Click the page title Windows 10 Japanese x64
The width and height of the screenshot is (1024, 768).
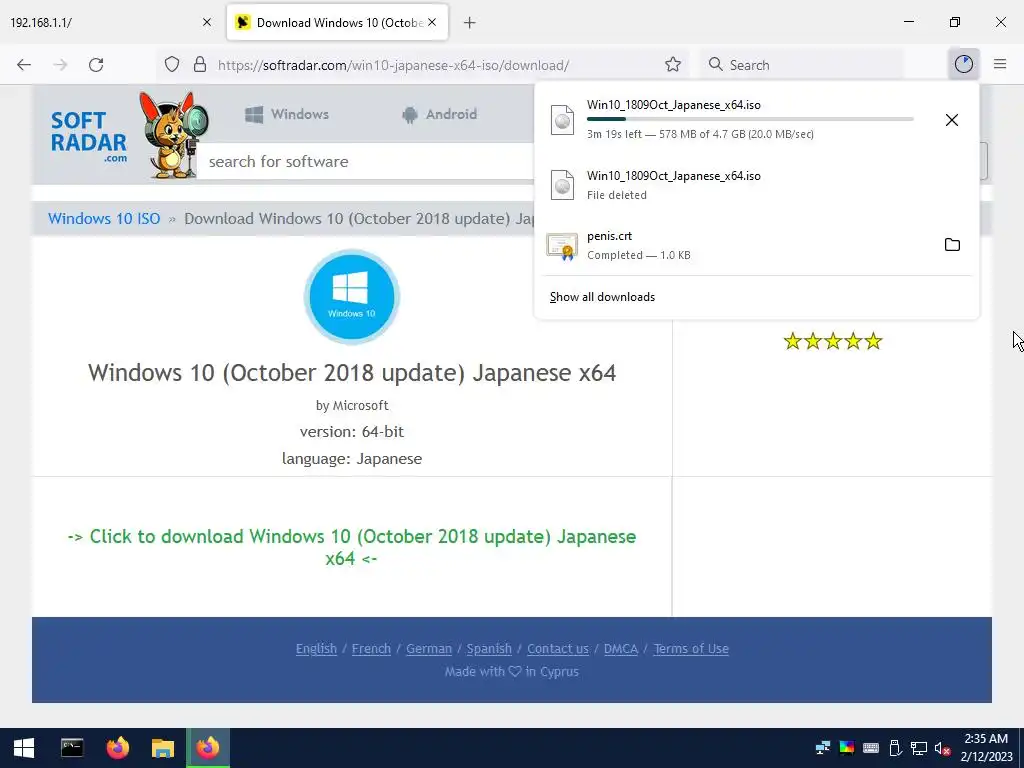pyautogui.click(x=352, y=373)
